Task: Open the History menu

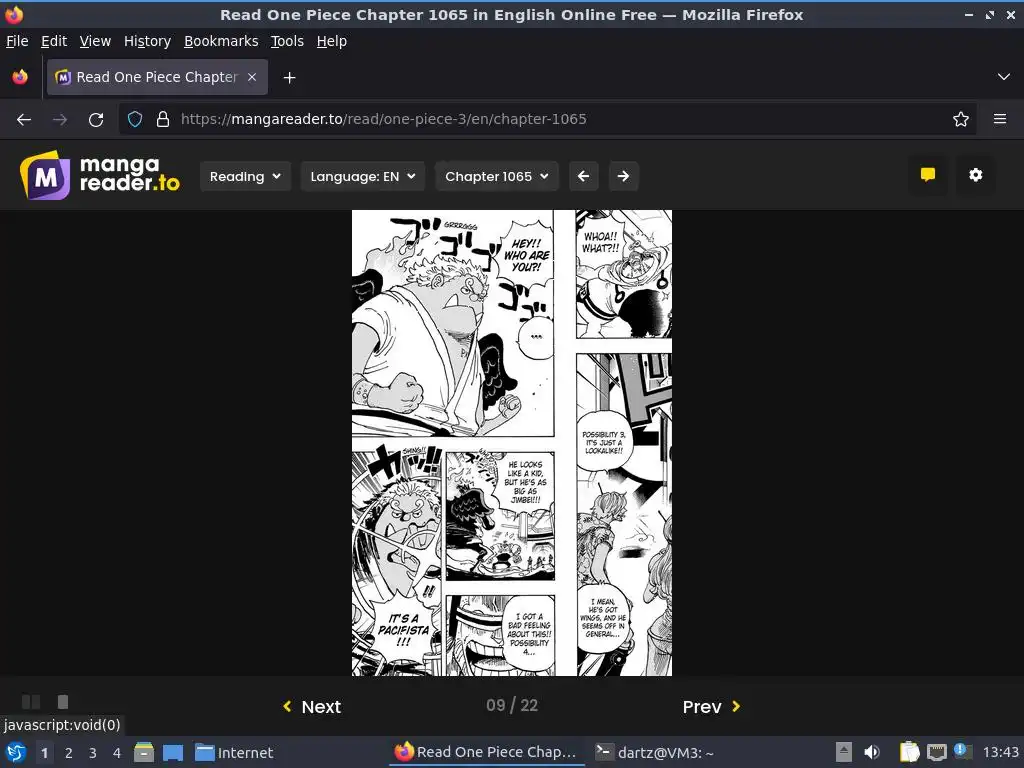Action: point(148,41)
